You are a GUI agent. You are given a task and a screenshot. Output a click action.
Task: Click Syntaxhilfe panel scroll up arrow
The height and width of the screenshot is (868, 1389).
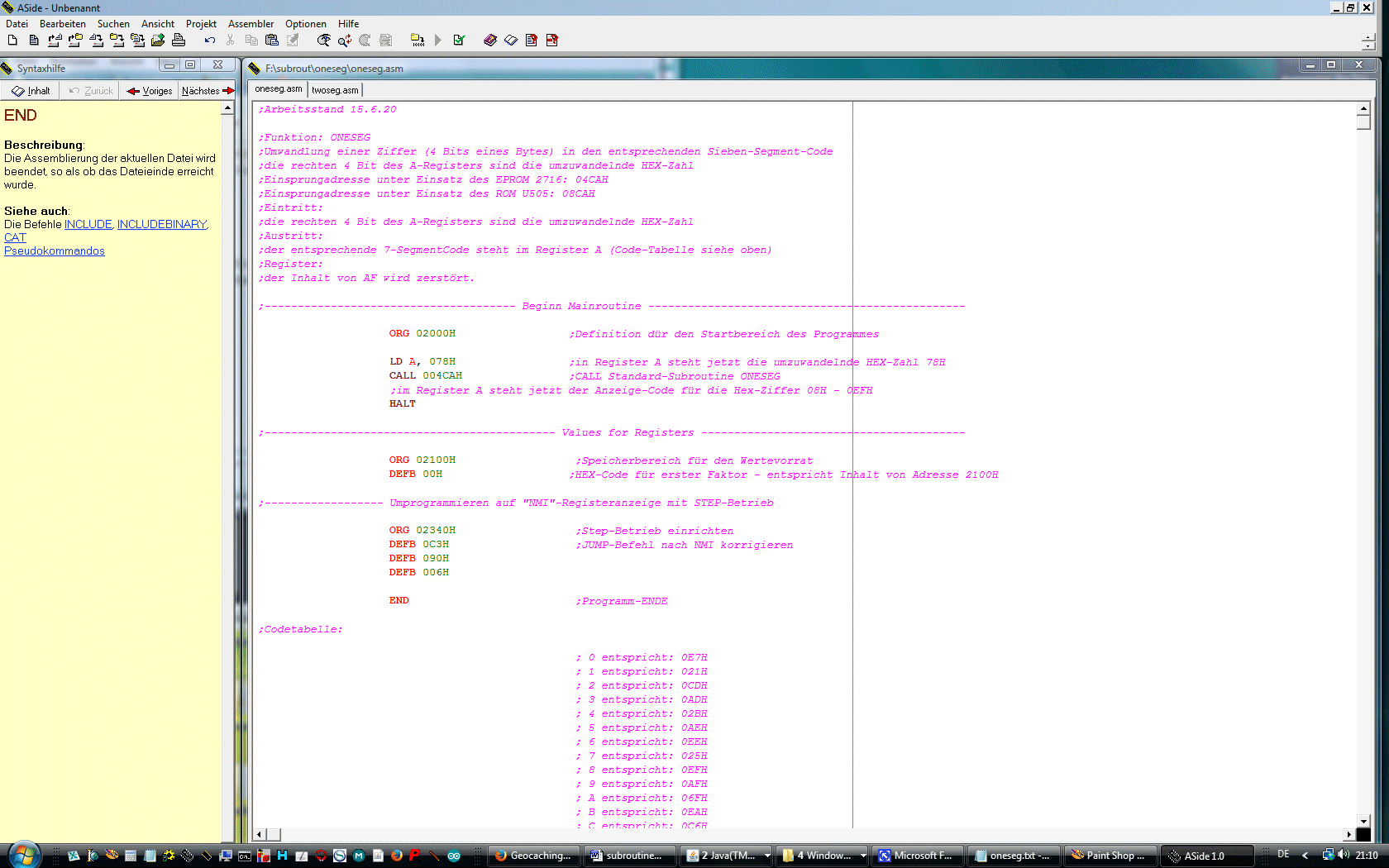click(227, 108)
